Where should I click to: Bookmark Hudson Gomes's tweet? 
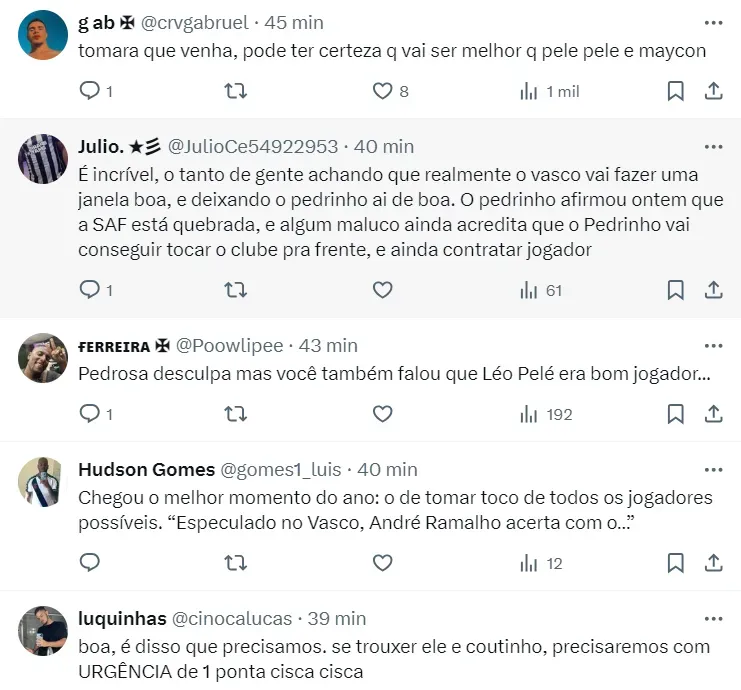pos(676,563)
